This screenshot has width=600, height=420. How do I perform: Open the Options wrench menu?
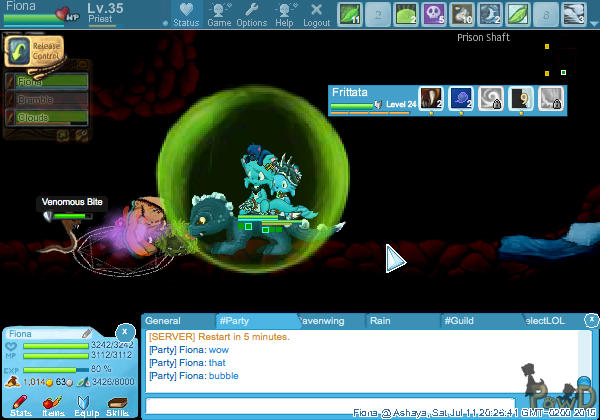point(252,14)
